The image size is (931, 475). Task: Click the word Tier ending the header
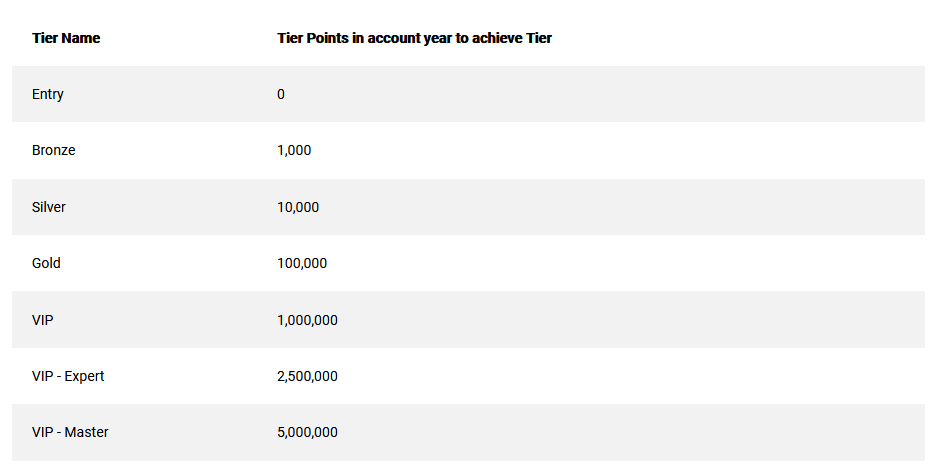539,38
